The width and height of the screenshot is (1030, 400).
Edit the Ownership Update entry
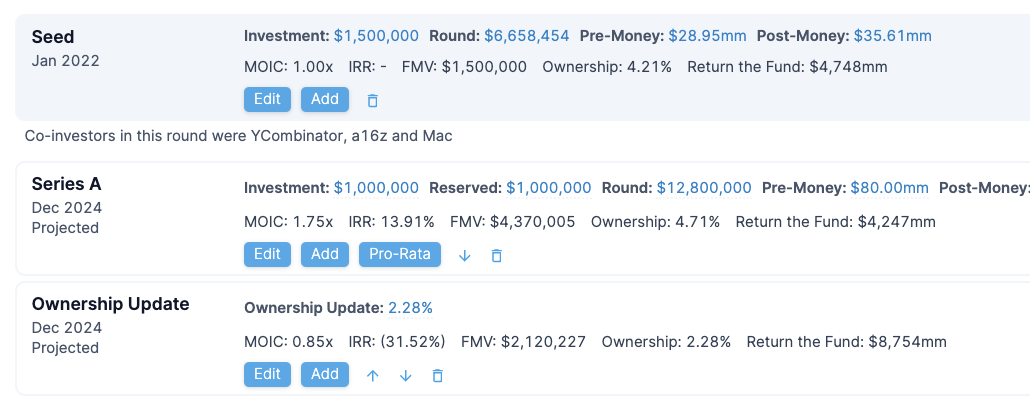pos(267,374)
